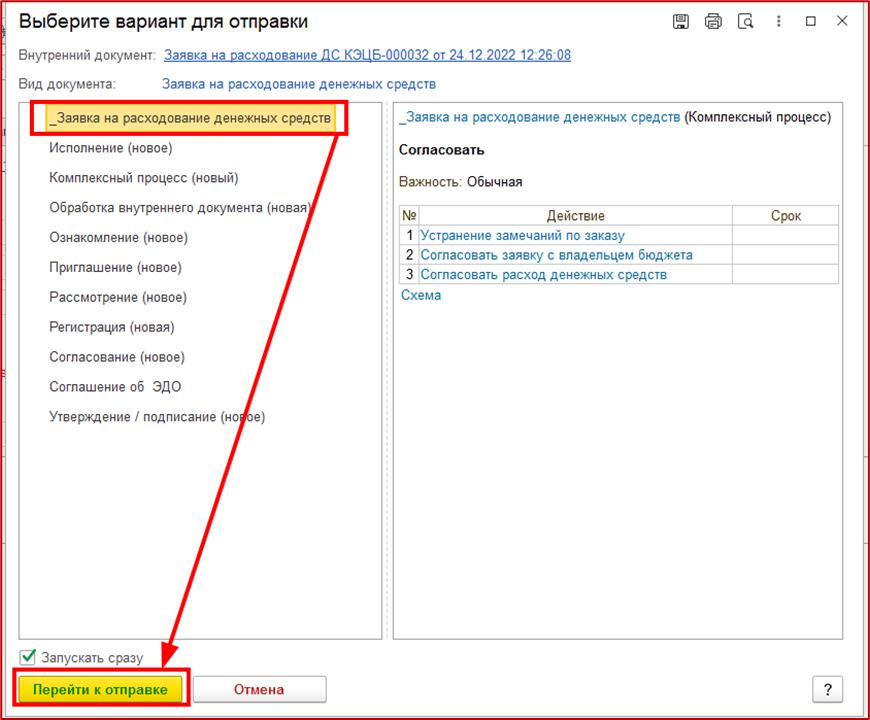Open the complex process title link in right panel
This screenshot has width=870, height=720.
[539, 117]
